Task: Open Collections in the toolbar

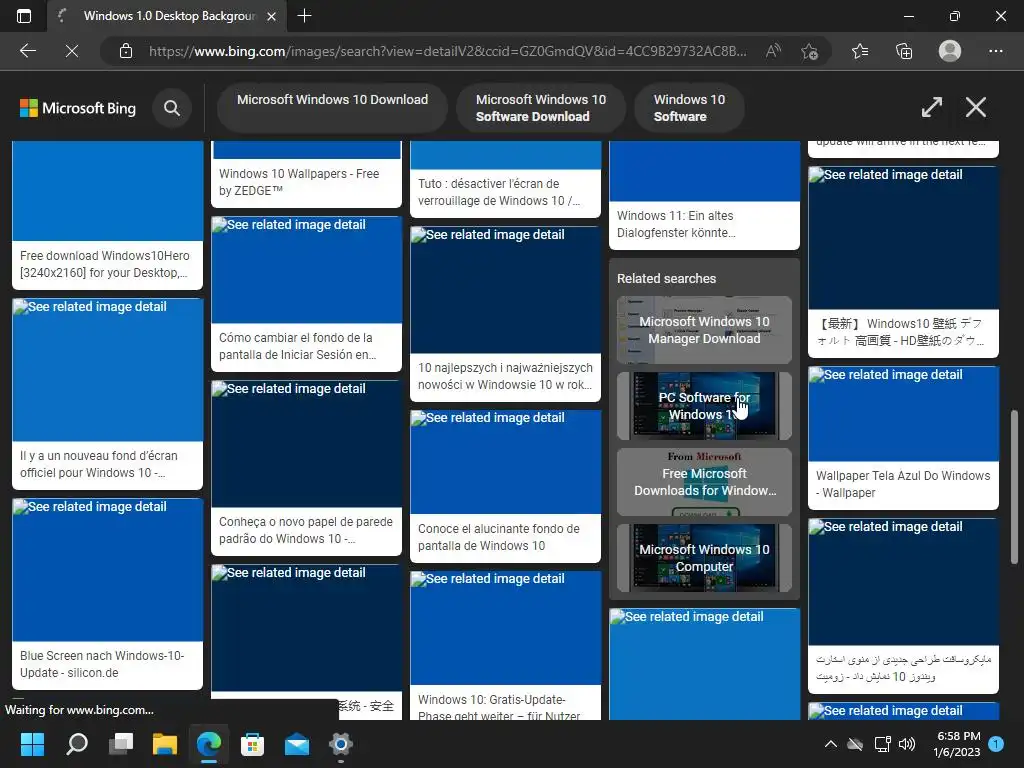Action: 904,51
